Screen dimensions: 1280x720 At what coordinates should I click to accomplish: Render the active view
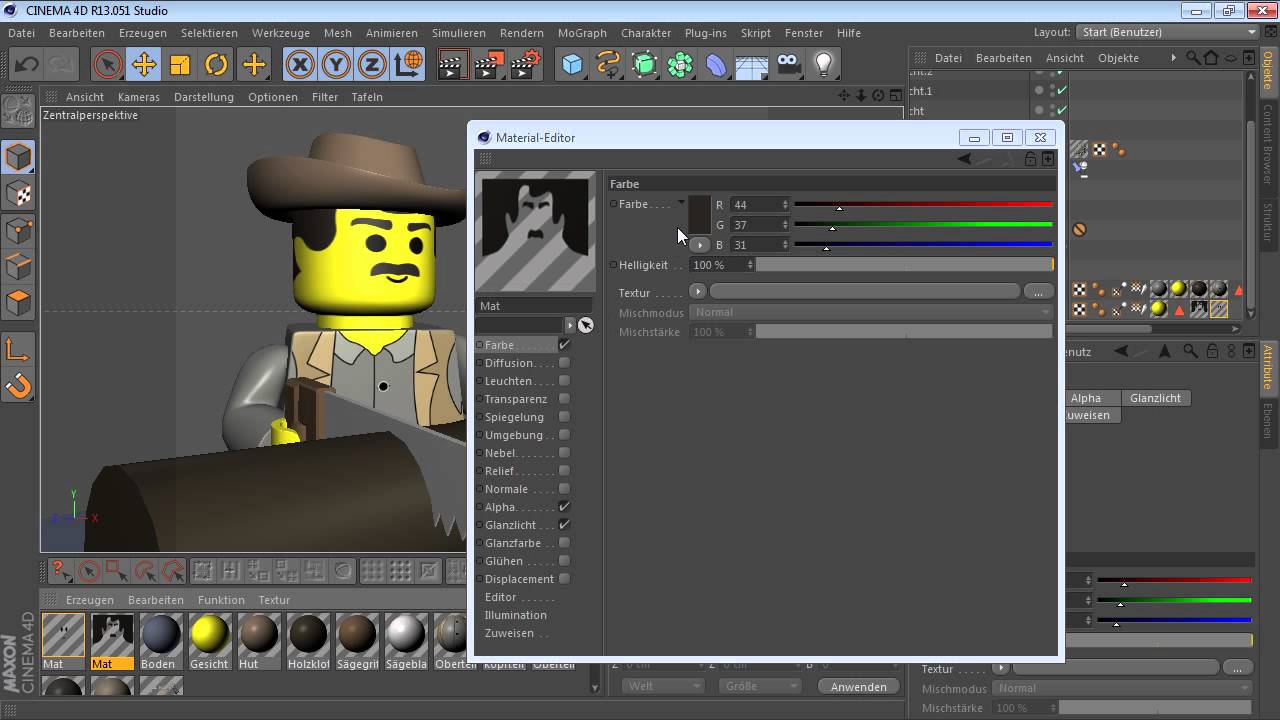point(452,65)
